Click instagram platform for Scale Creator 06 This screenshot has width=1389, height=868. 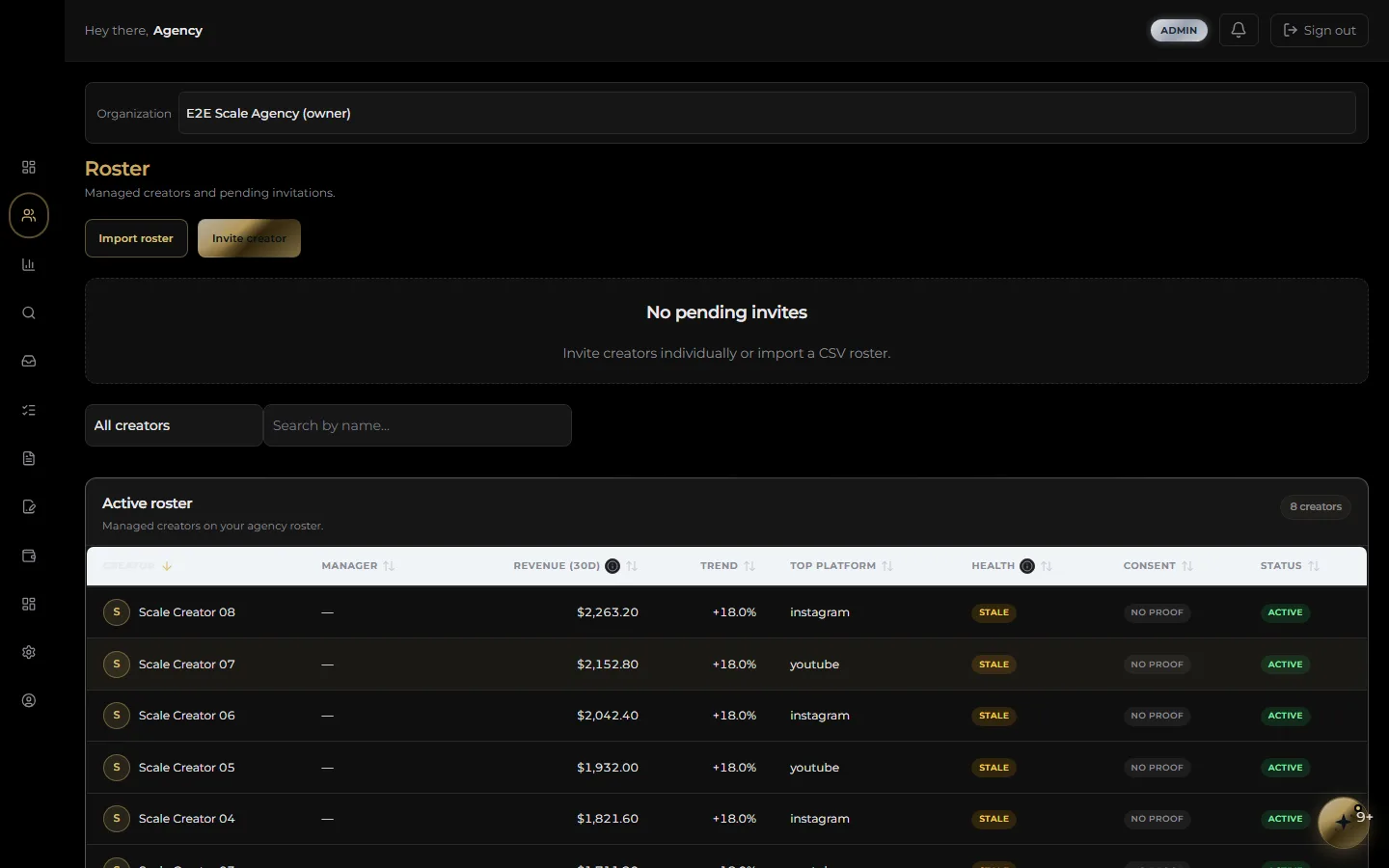tap(820, 716)
